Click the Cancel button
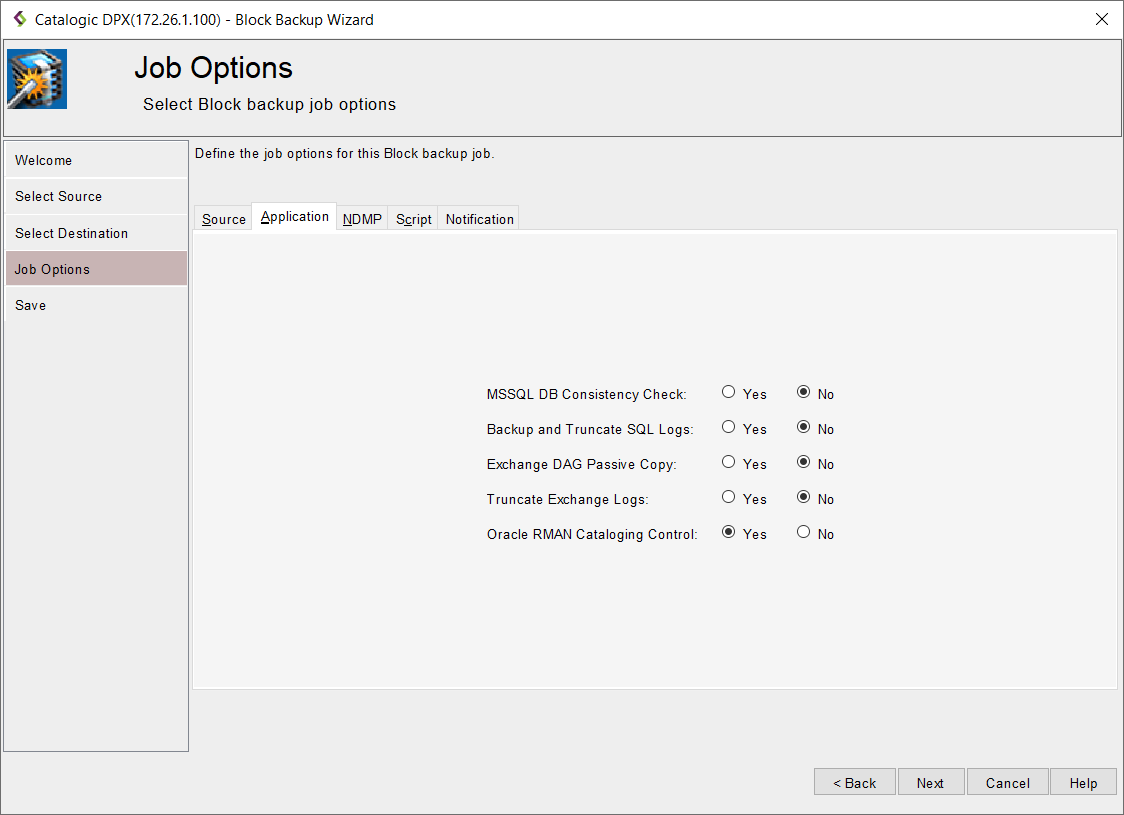The image size is (1124, 815). pos(1007,783)
